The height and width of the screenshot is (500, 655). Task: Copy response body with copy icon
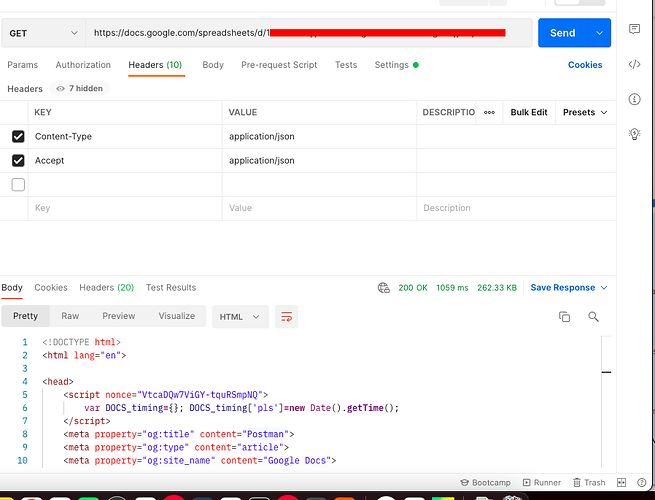(x=564, y=317)
